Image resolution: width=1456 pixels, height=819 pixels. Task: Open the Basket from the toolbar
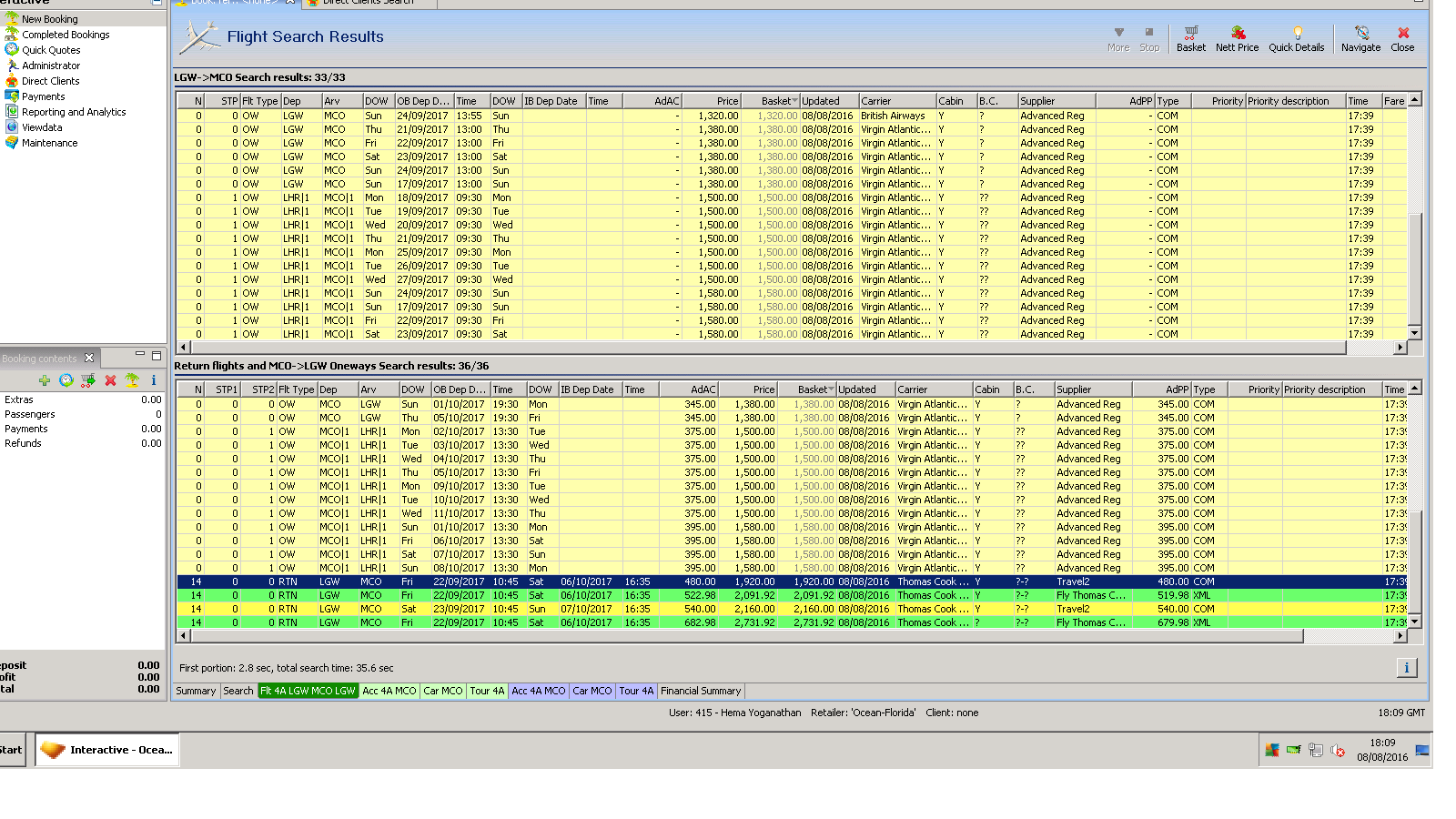[x=1190, y=38]
